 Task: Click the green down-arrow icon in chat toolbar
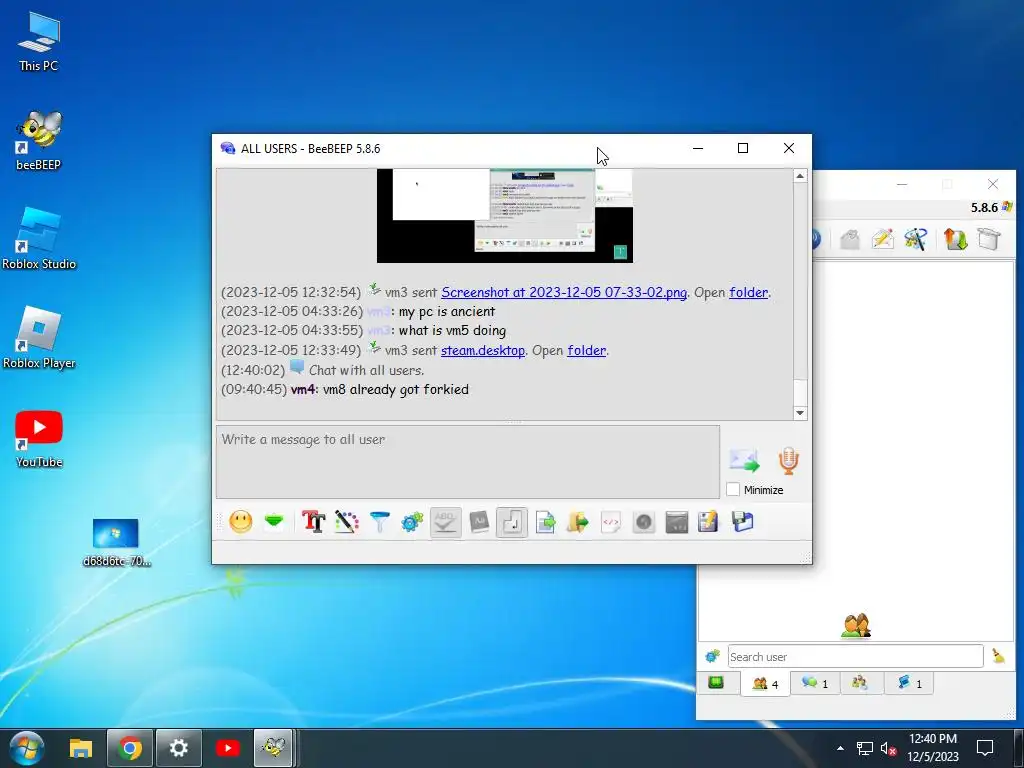pos(274,521)
